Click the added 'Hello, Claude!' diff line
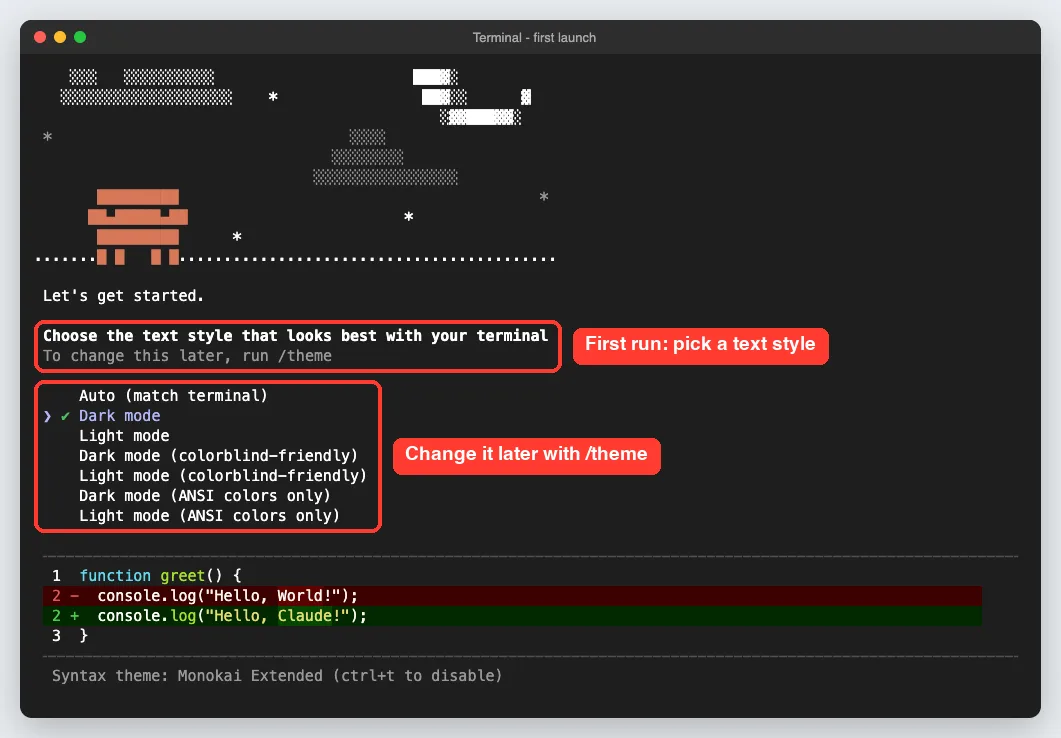This screenshot has height=738, width=1061. tap(512, 616)
